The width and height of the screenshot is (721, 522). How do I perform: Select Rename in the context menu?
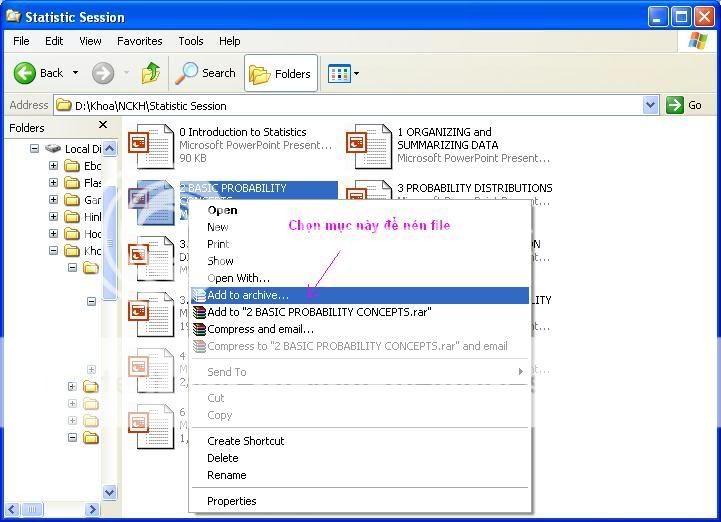tap(226, 475)
